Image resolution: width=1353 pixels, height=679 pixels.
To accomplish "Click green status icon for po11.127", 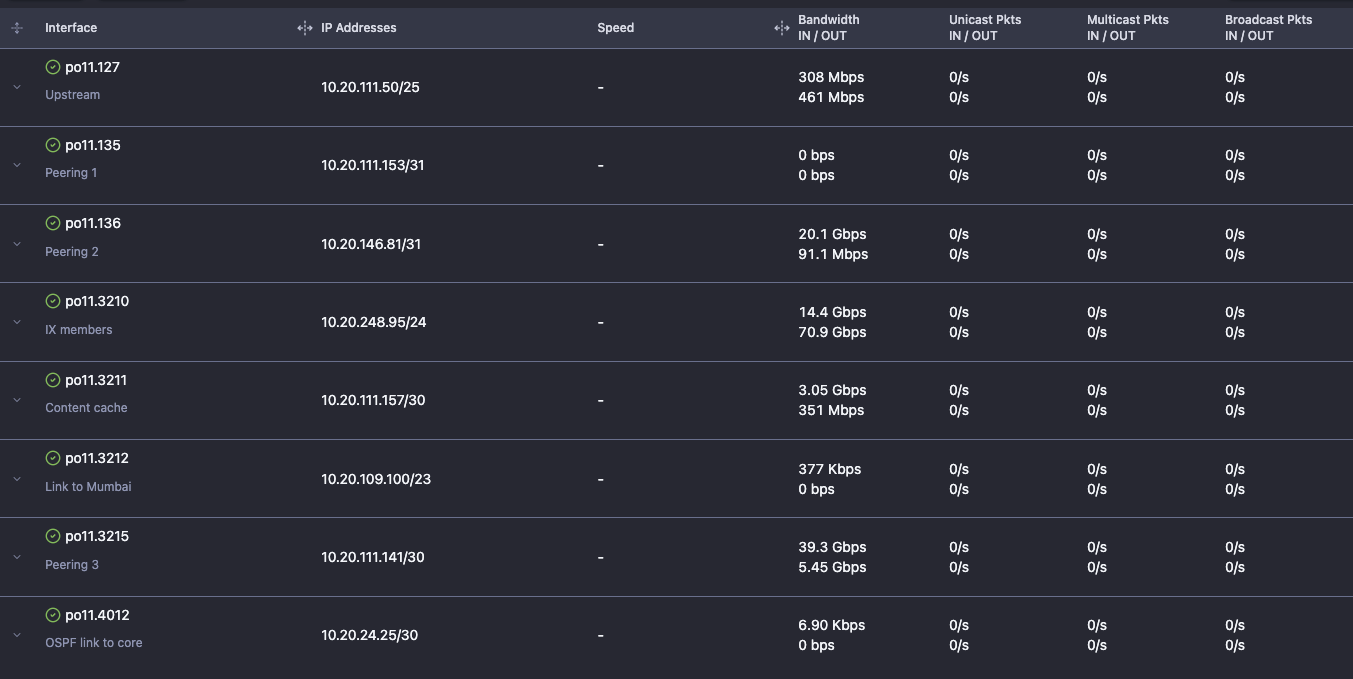I will pos(53,67).
